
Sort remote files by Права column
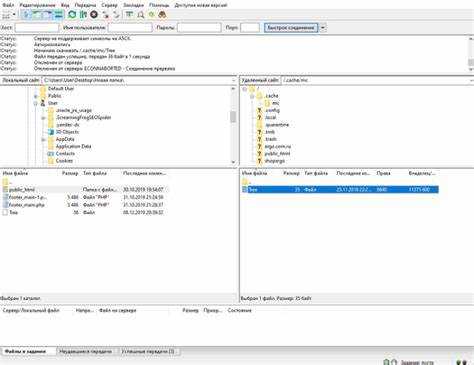(x=383, y=173)
